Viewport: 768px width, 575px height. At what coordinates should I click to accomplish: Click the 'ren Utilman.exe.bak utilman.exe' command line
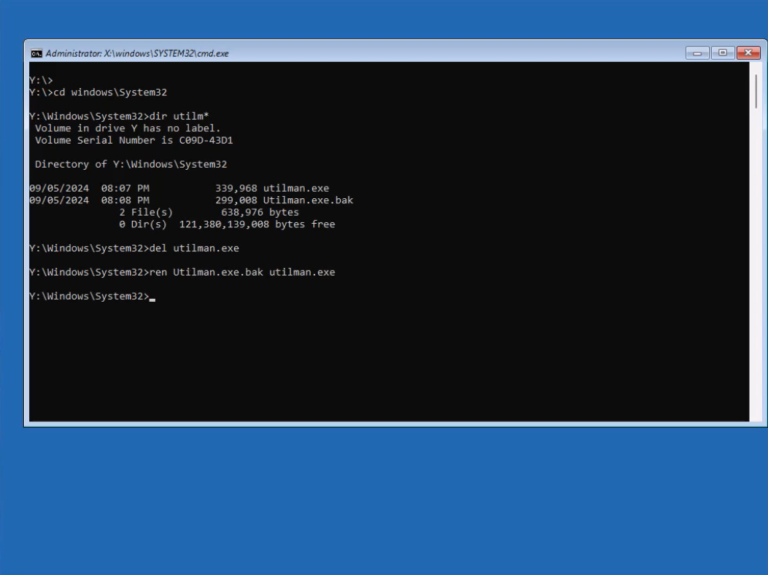coord(182,272)
